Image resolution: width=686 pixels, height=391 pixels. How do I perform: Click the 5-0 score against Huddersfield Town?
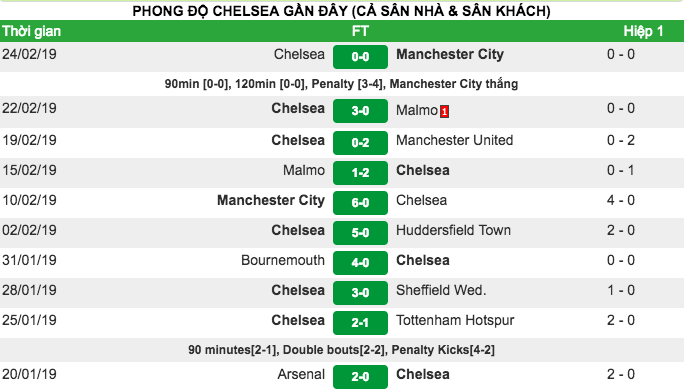360,233
